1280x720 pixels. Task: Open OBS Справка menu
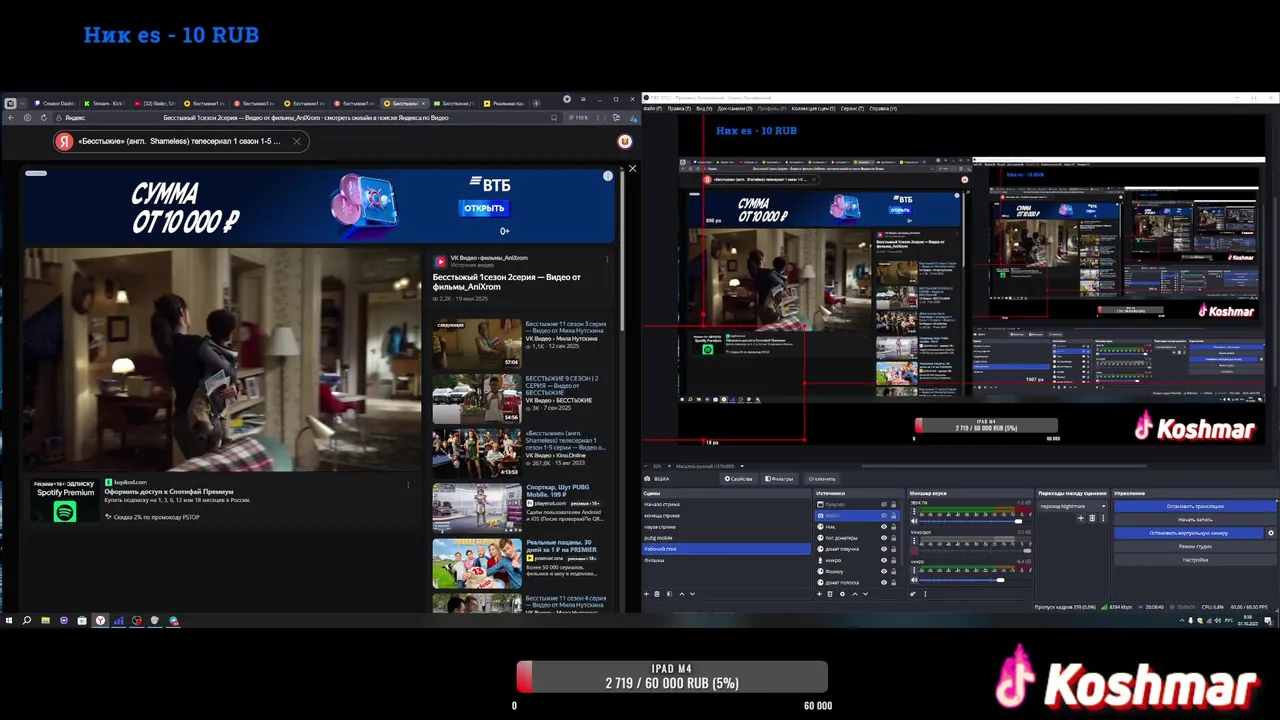883,108
